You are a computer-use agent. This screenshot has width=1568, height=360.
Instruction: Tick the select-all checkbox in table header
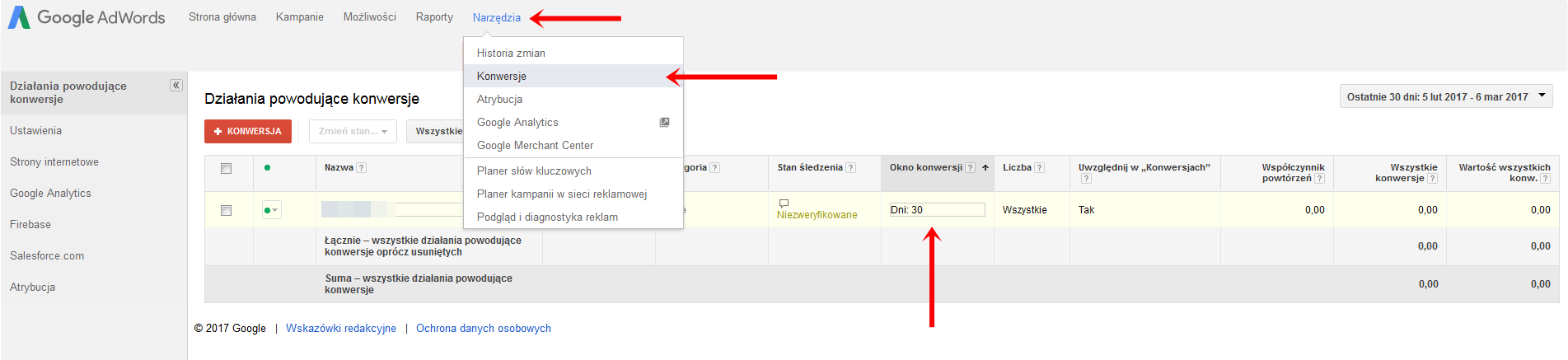(226, 168)
